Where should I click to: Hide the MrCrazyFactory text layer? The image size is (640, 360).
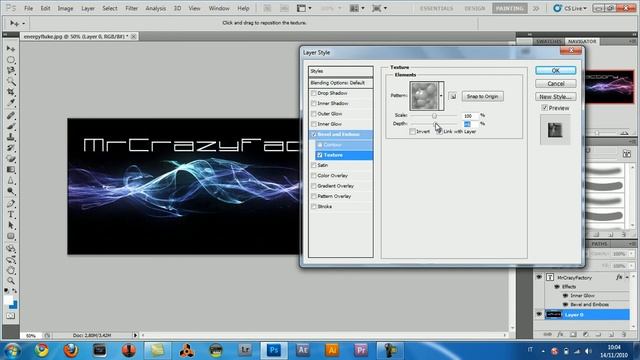tap(539, 277)
